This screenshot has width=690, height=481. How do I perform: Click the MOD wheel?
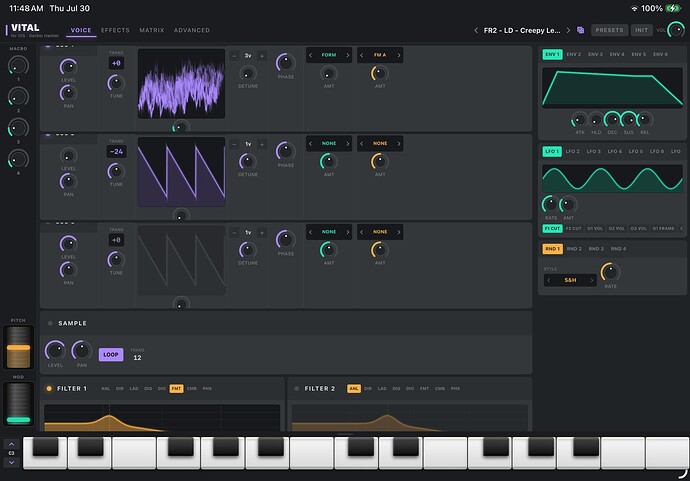tap(18, 404)
